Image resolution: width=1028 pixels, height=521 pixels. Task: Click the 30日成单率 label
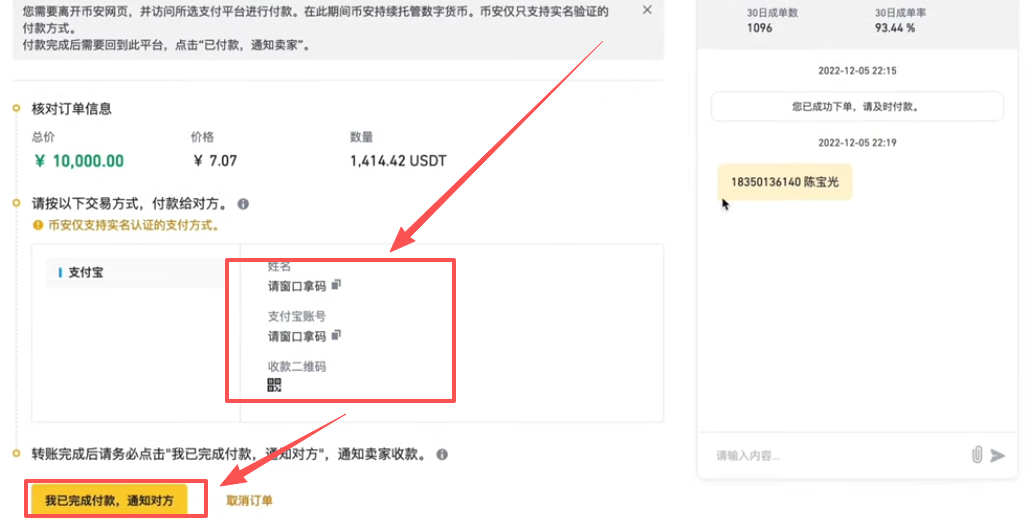tap(900, 12)
